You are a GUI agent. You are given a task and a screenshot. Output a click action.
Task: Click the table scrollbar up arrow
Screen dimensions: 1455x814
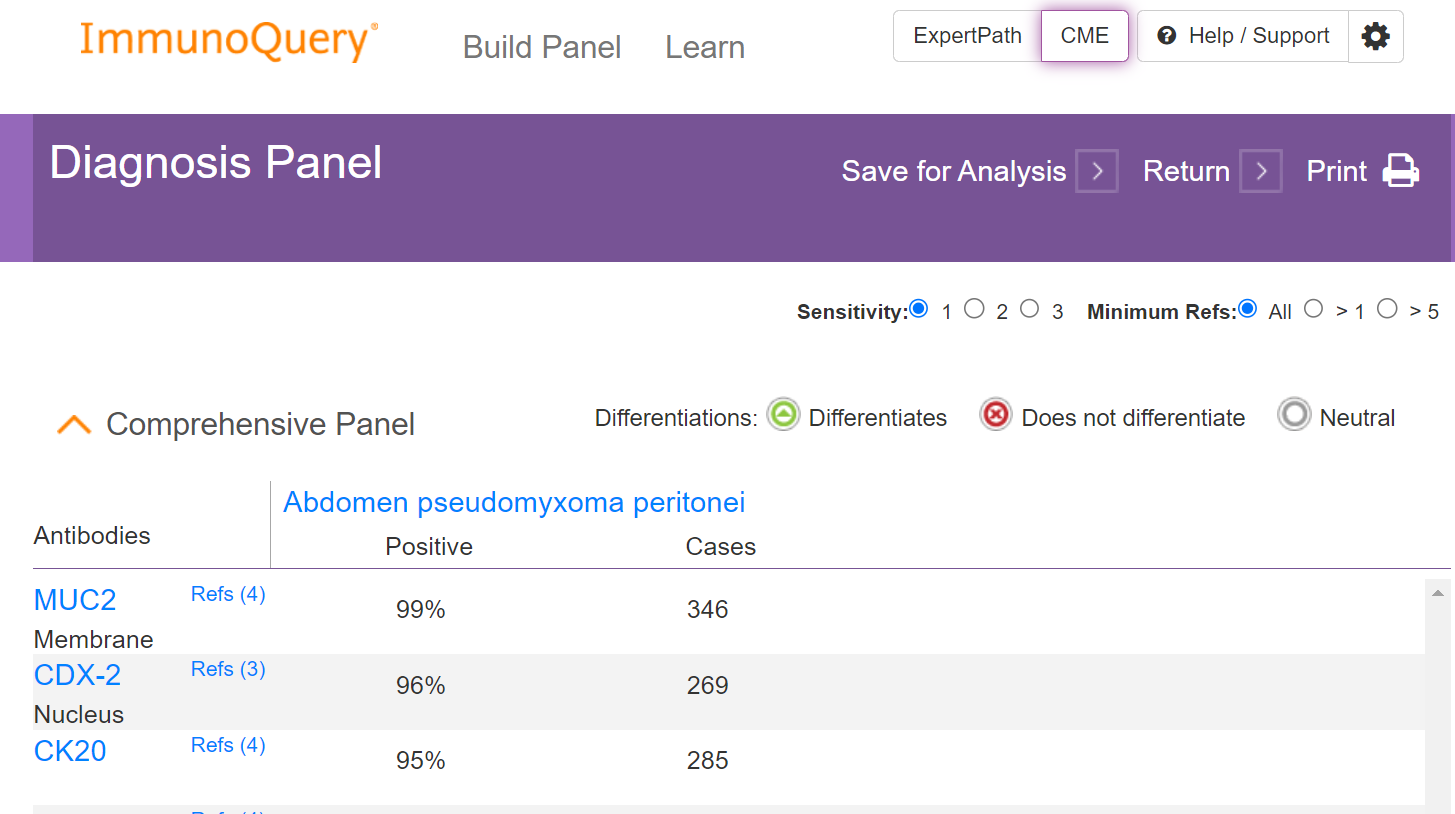(1437, 593)
